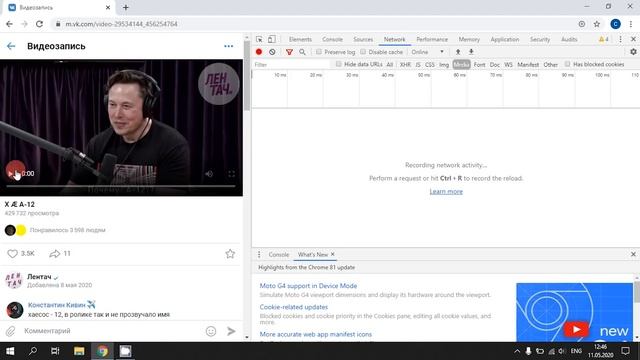This screenshot has height=360, width=640.
Task: Open File Explorer from taskbar
Action: (x=79, y=351)
